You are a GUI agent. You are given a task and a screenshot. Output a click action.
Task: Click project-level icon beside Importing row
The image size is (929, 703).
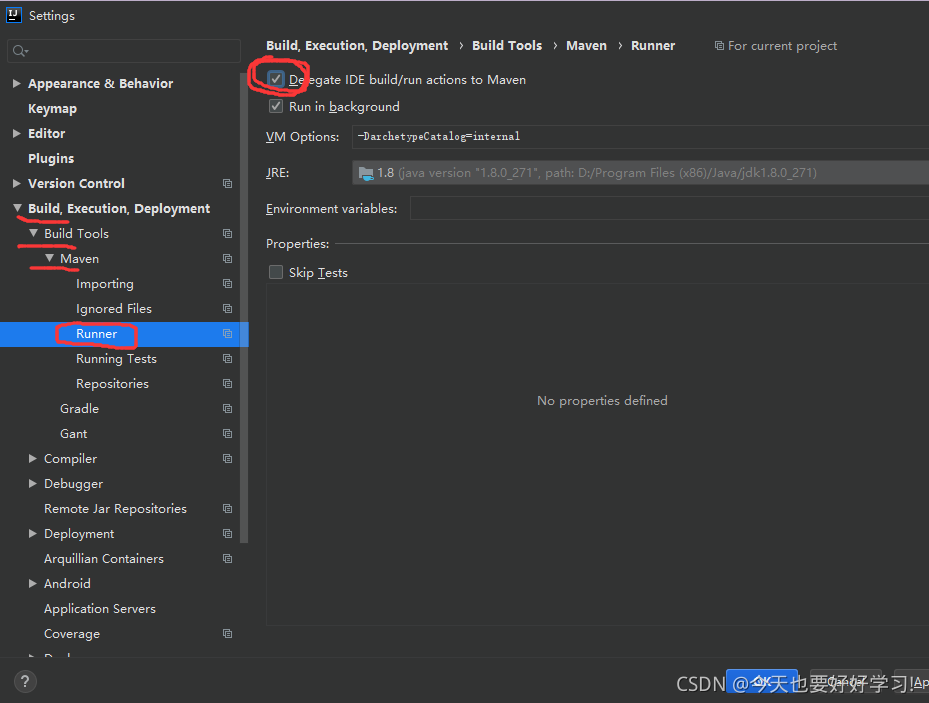point(228,284)
